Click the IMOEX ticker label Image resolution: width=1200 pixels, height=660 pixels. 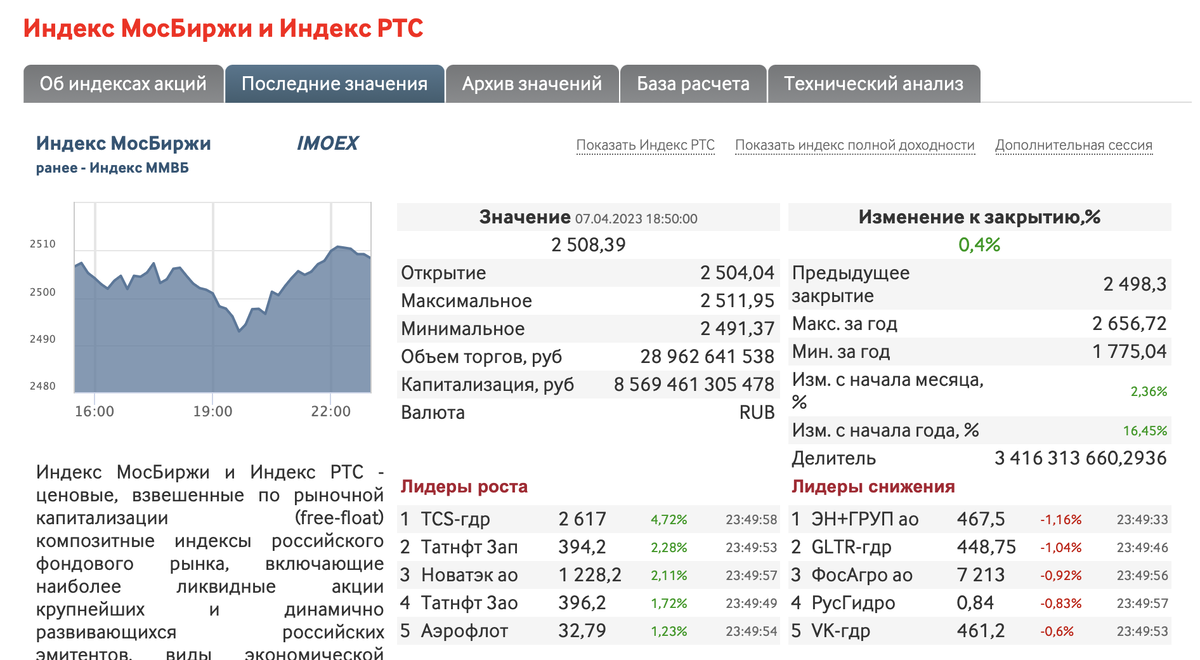coord(327,143)
